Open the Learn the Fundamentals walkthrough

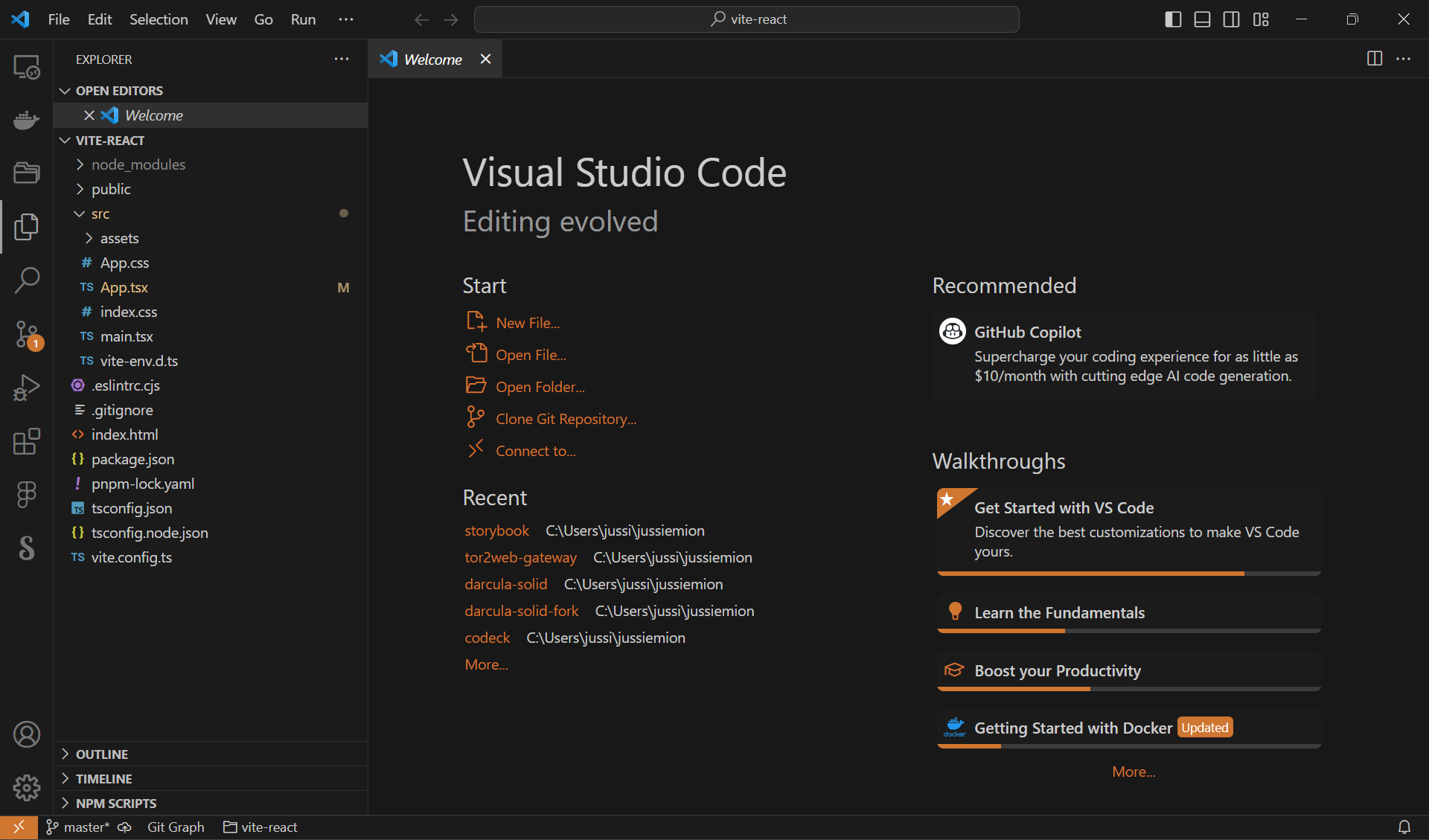point(1129,613)
